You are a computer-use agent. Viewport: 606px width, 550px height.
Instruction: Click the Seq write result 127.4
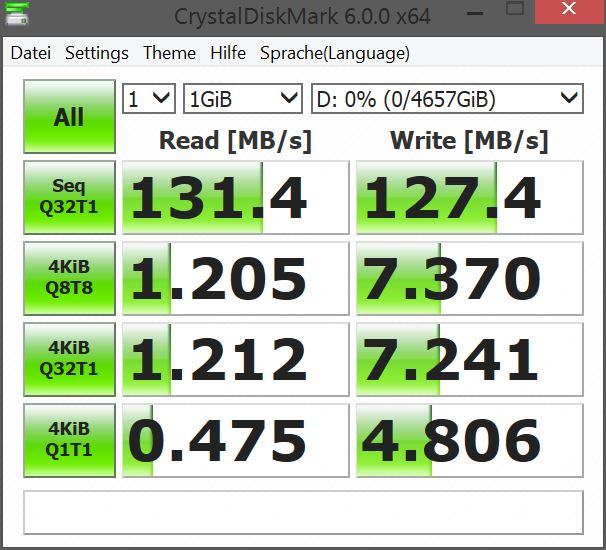[x=470, y=198]
